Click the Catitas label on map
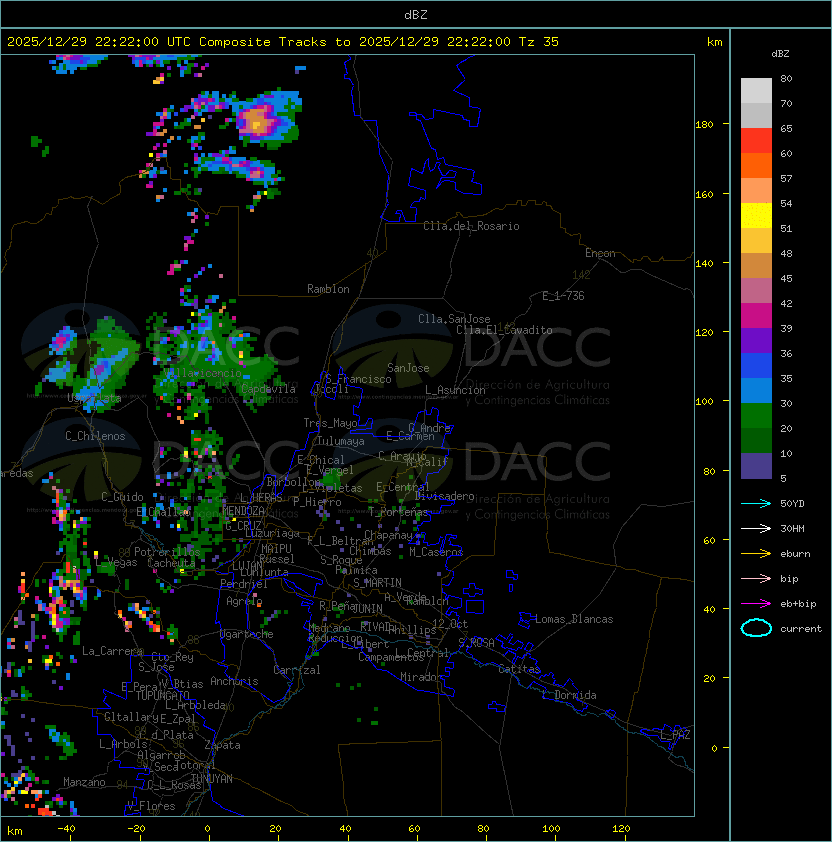This screenshot has height=842, width=832. 519,669
